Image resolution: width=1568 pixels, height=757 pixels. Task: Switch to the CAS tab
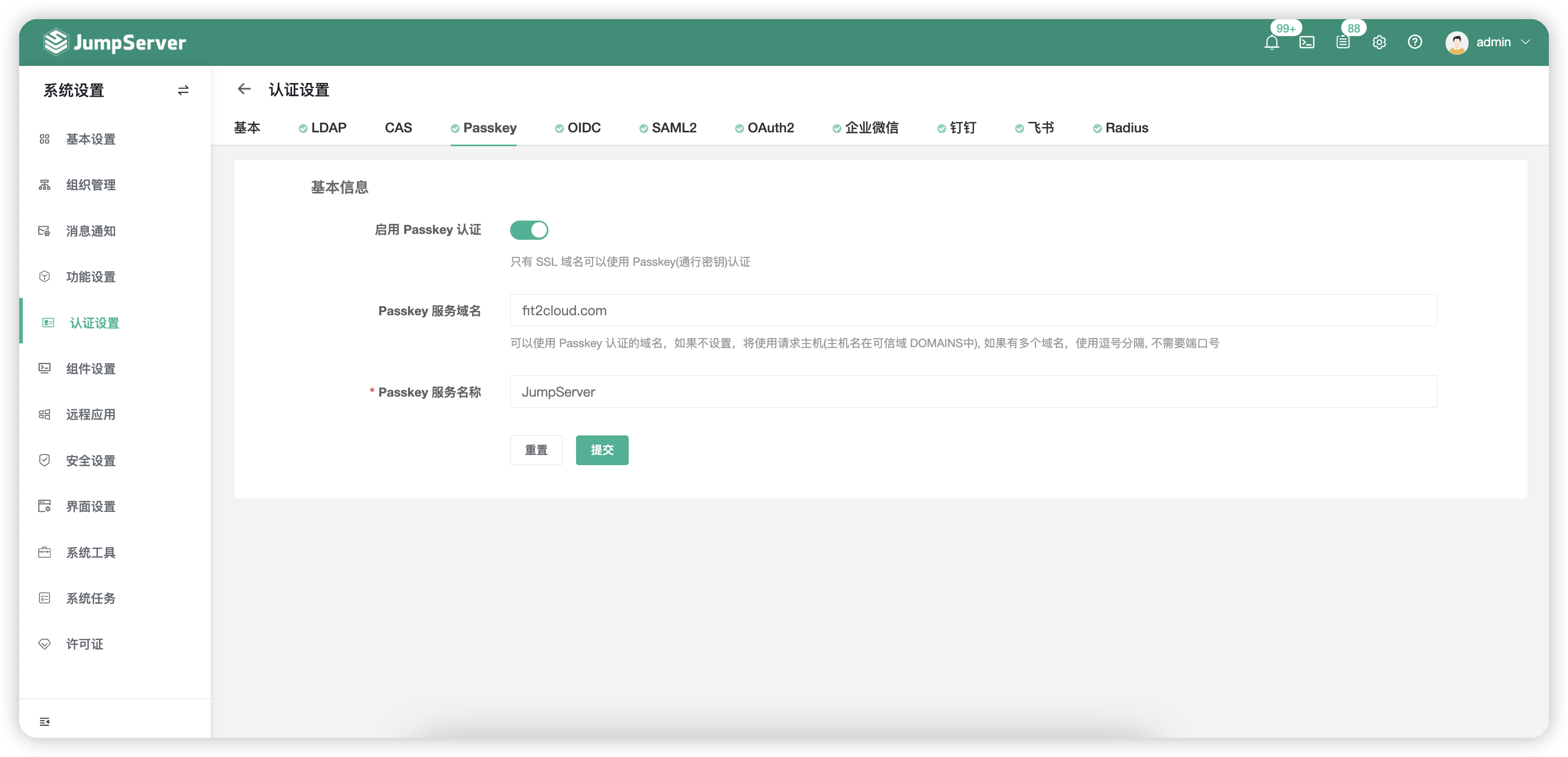coord(398,128)
